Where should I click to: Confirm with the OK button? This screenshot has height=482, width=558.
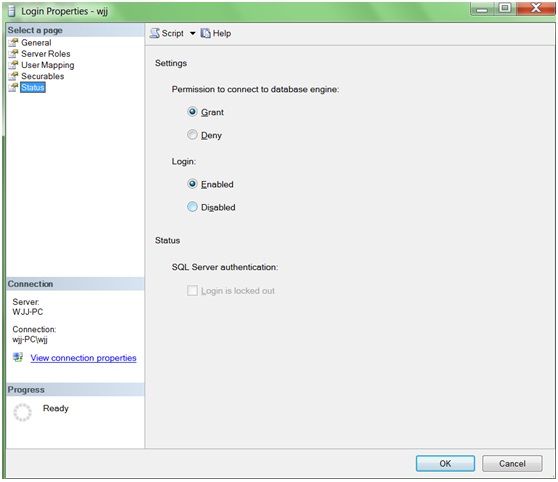(445, 463)
